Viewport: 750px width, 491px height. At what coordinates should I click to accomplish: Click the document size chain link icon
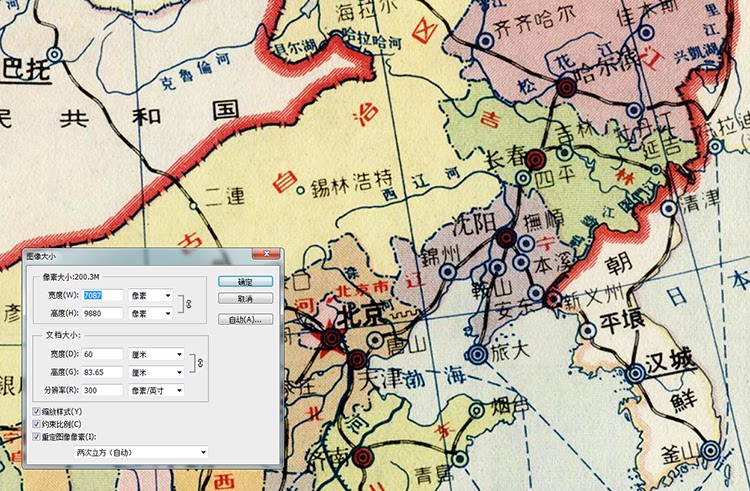pyautogui.click(x=200, y=363)
